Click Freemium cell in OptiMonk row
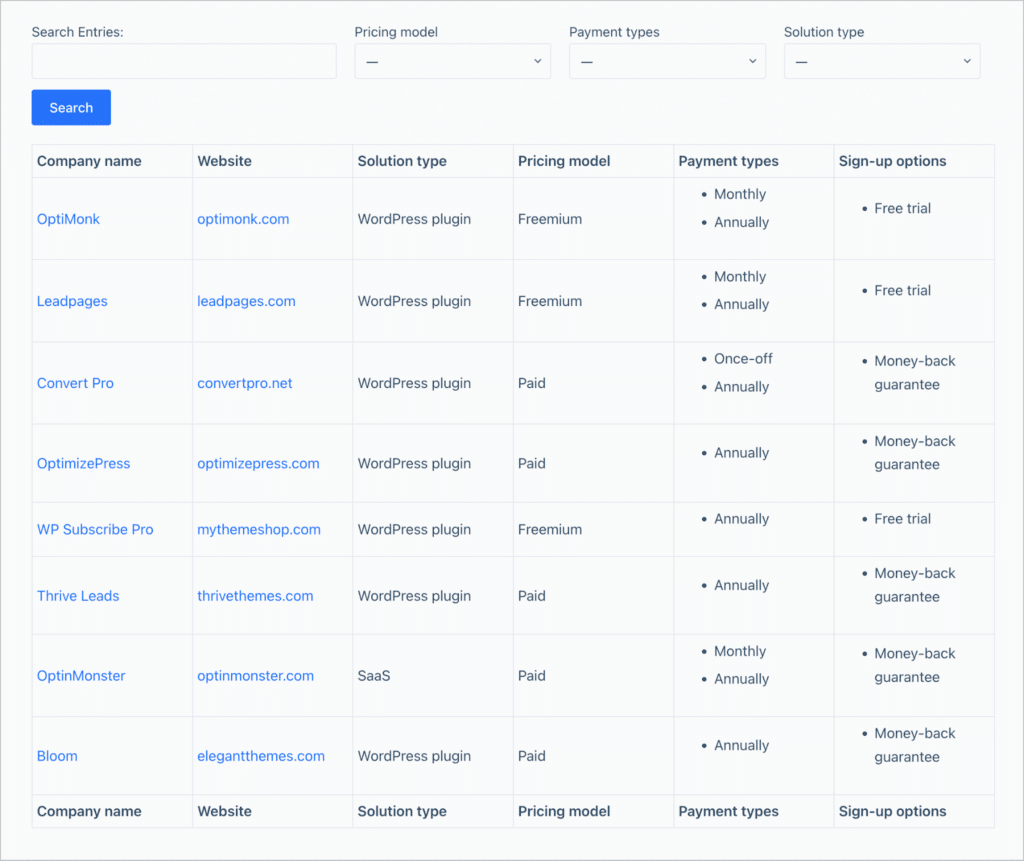Image resolution: width=1024 pixels, height=861 pixels. pyautogui.click(x=550, y=219)
